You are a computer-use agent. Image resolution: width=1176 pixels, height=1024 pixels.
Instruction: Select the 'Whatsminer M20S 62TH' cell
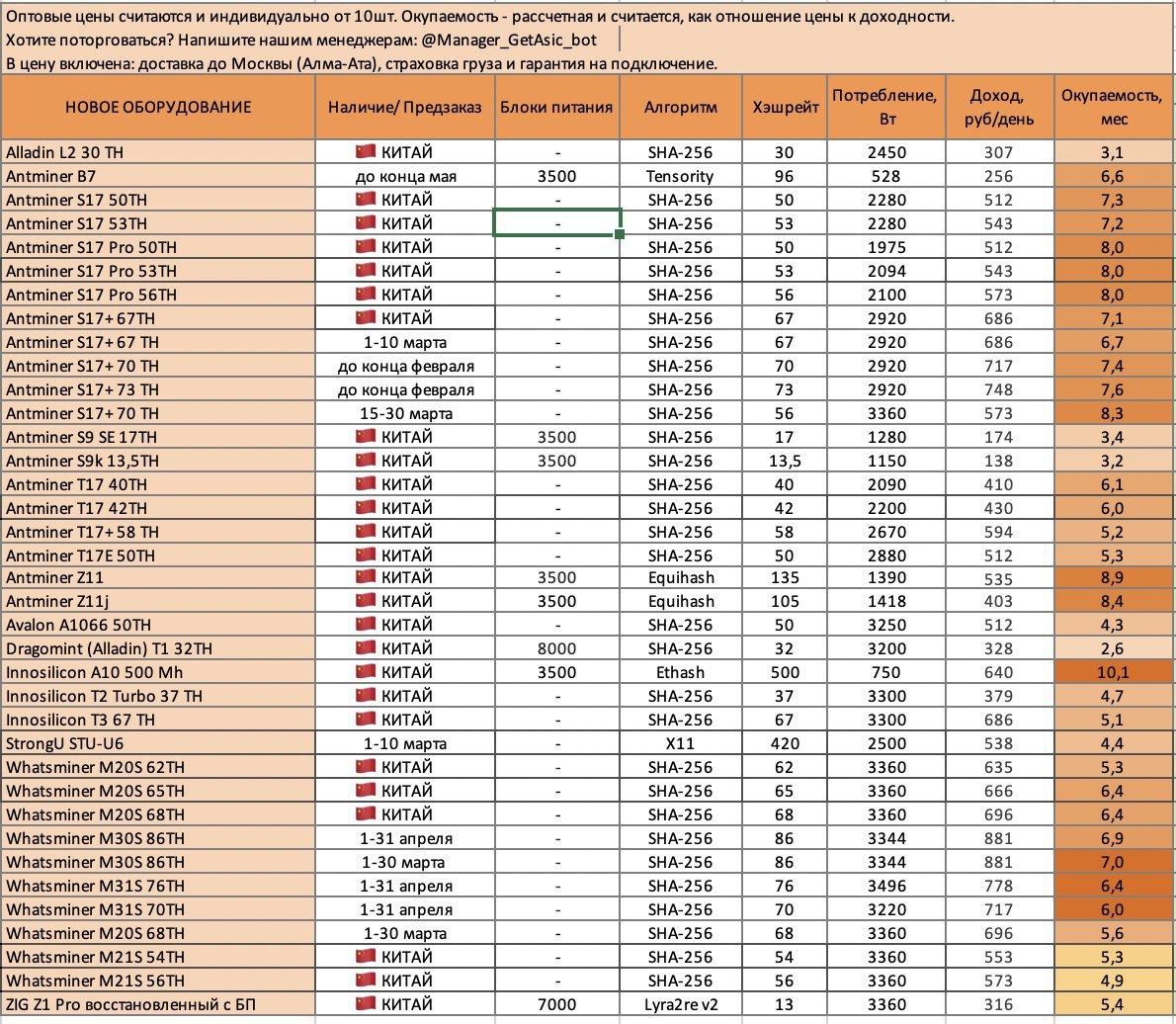point(158,767)
